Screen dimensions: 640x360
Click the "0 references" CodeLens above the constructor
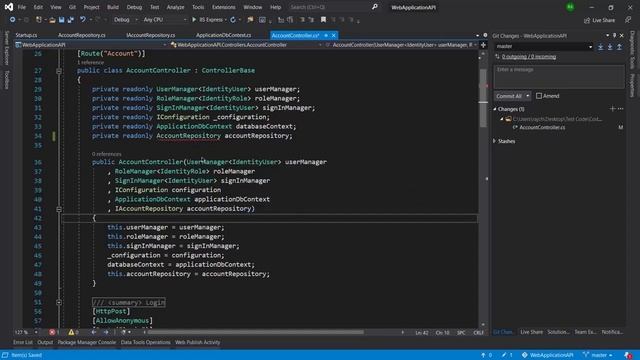tap(107, 154)
